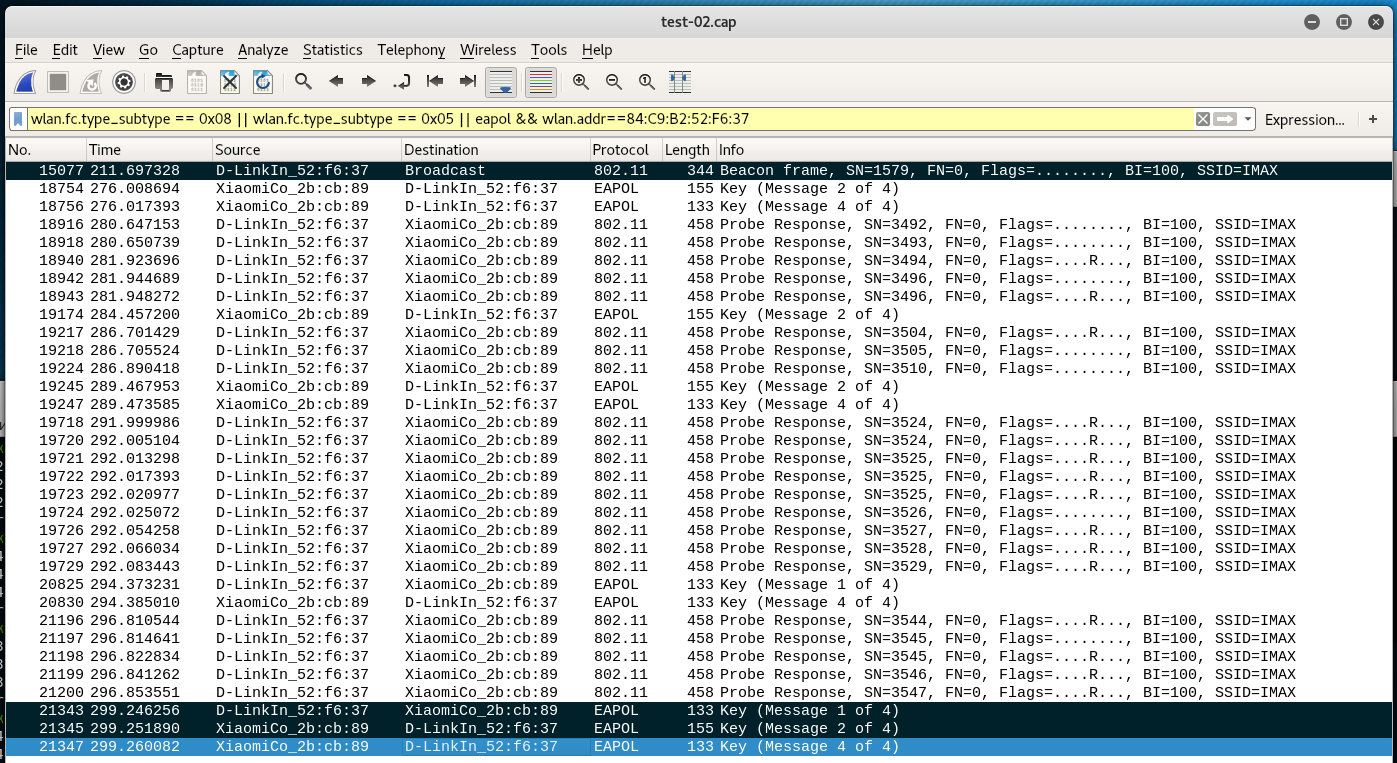Viewport: 1397px width, 763px height.
Task: Start capturing packets with shark fin icon
Action: (x=26, y=82)
